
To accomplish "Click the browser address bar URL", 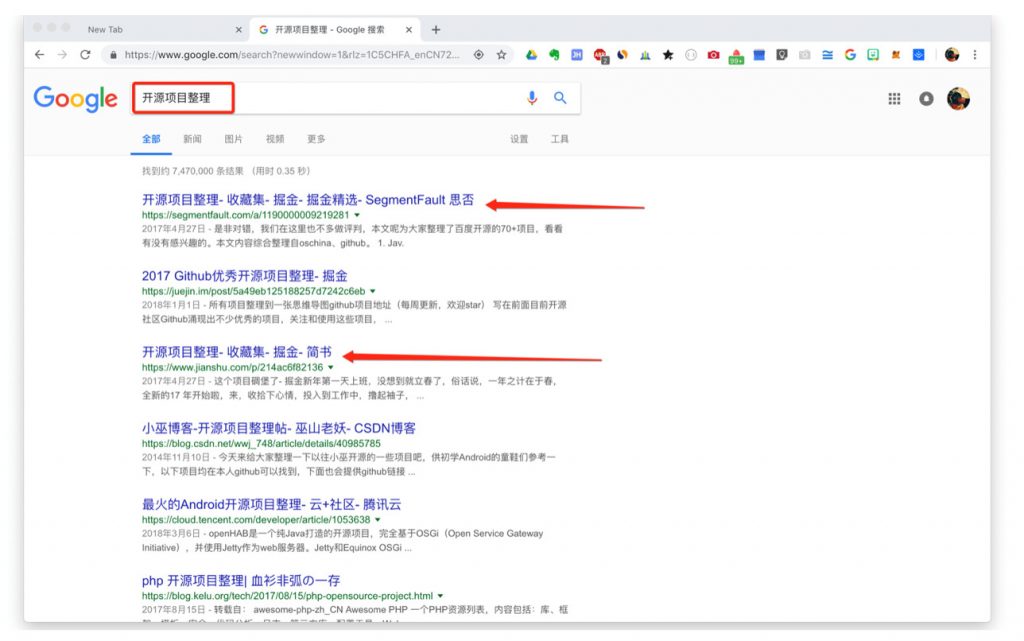I will 292,55.
